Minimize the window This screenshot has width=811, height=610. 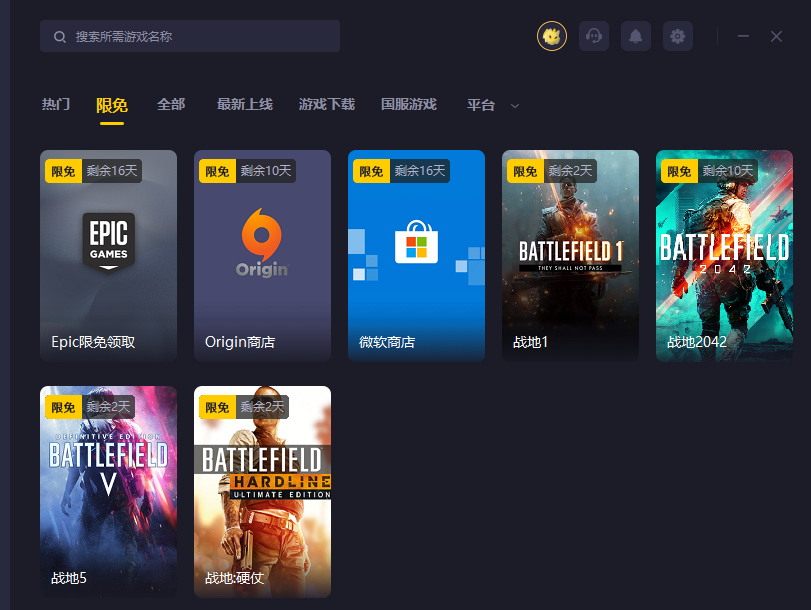tap(743, 36)
